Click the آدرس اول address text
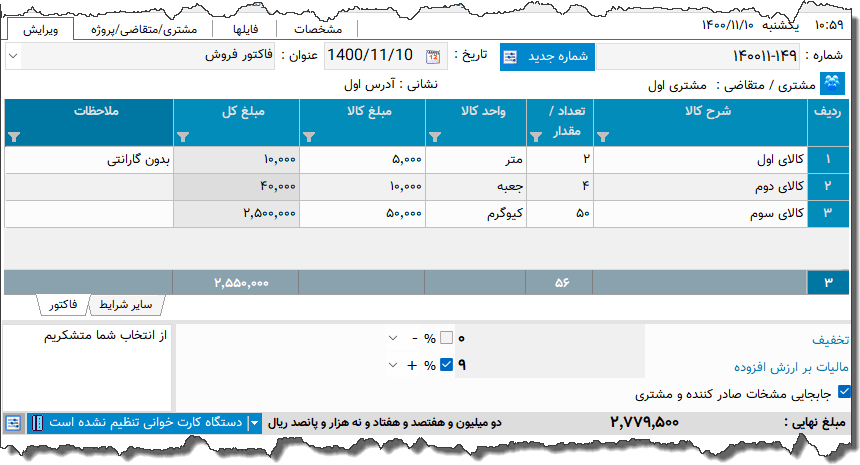This screenshot has height=465, width=860. pyautogui.click(x=370, y=84)
